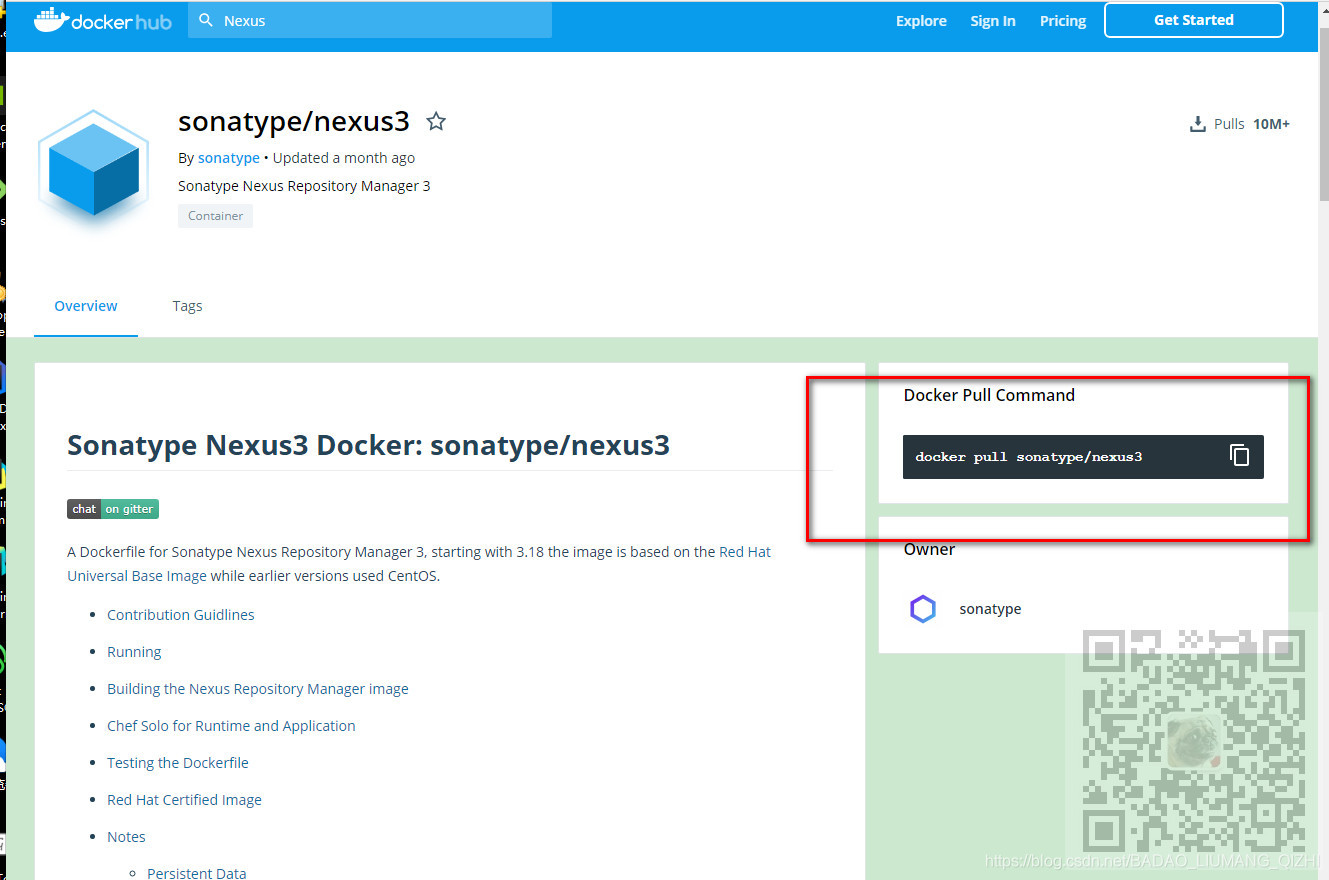Click Sonatype Nexus Repository Manager 3 description

[304, 186]
